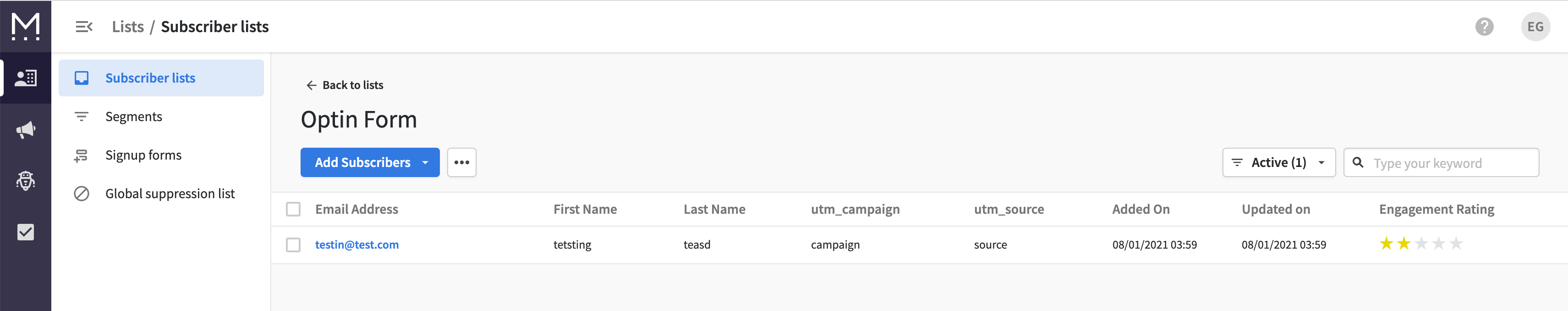Screen dimensions: 1568x311
Task: Open the contacts lists sidebar icon
Action: click(x=26, y=78)
